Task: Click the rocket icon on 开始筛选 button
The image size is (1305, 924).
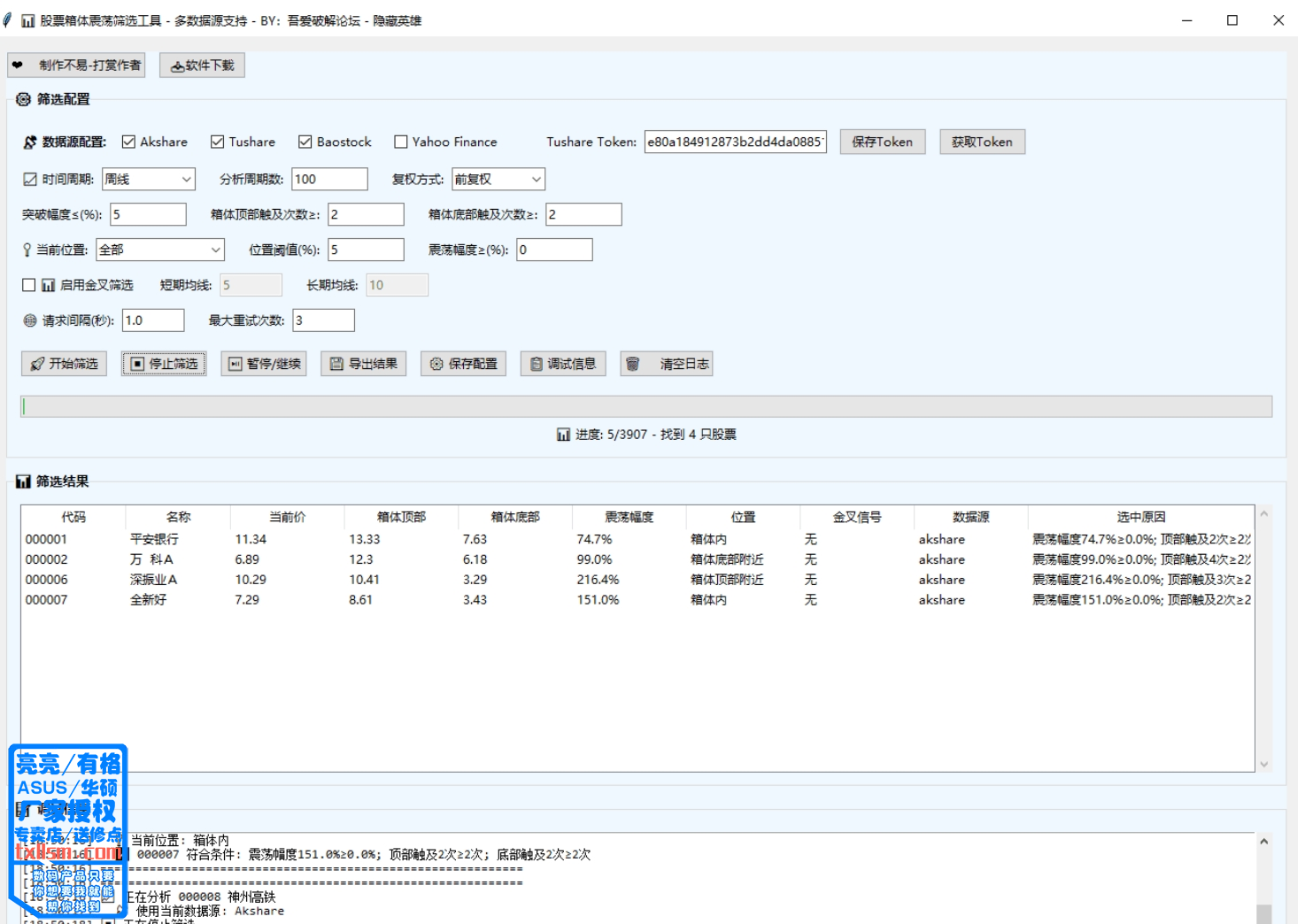Action: (37, 364)
